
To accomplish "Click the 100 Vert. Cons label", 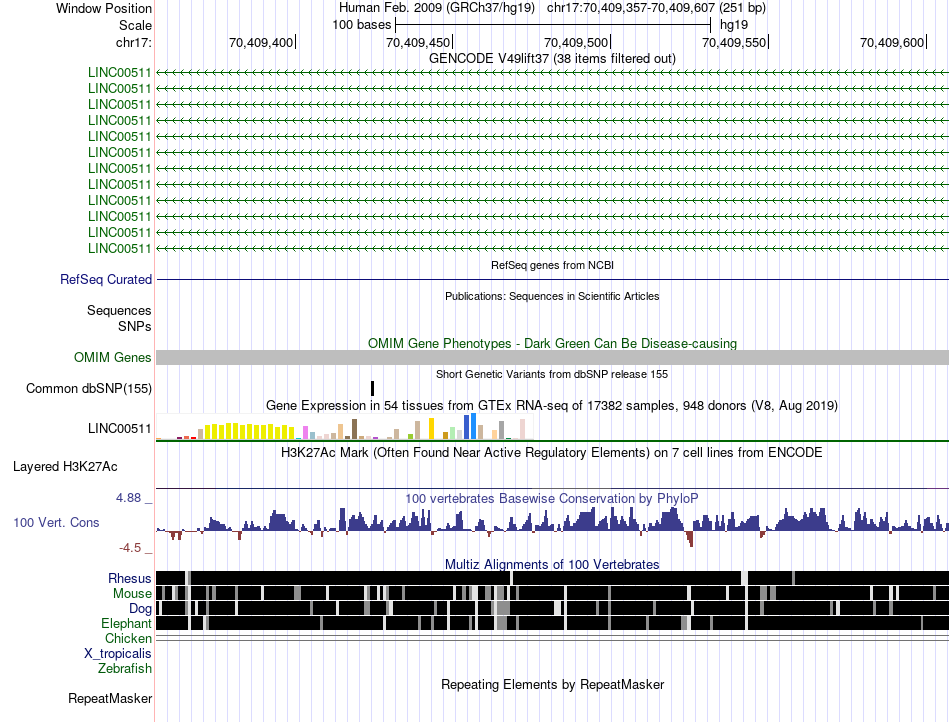I will [56, 522].
